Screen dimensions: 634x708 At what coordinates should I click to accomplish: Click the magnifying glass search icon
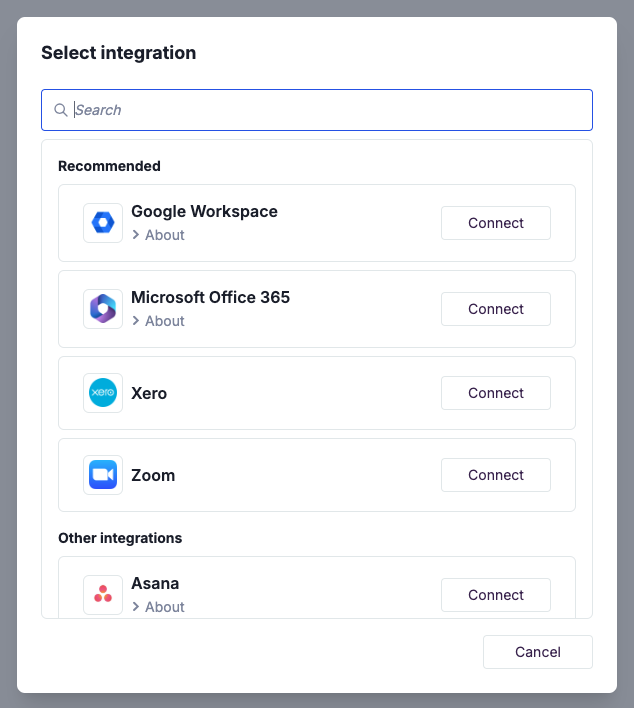point(61,110)
